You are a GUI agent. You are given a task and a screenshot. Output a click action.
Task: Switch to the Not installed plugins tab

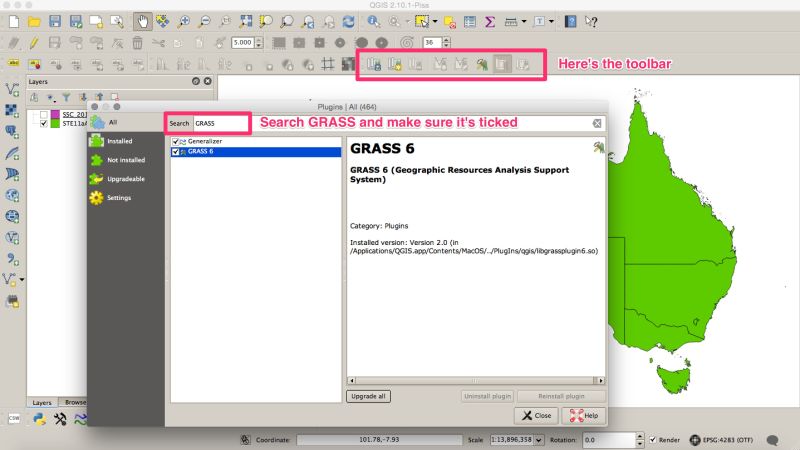(x=126, y=160)
